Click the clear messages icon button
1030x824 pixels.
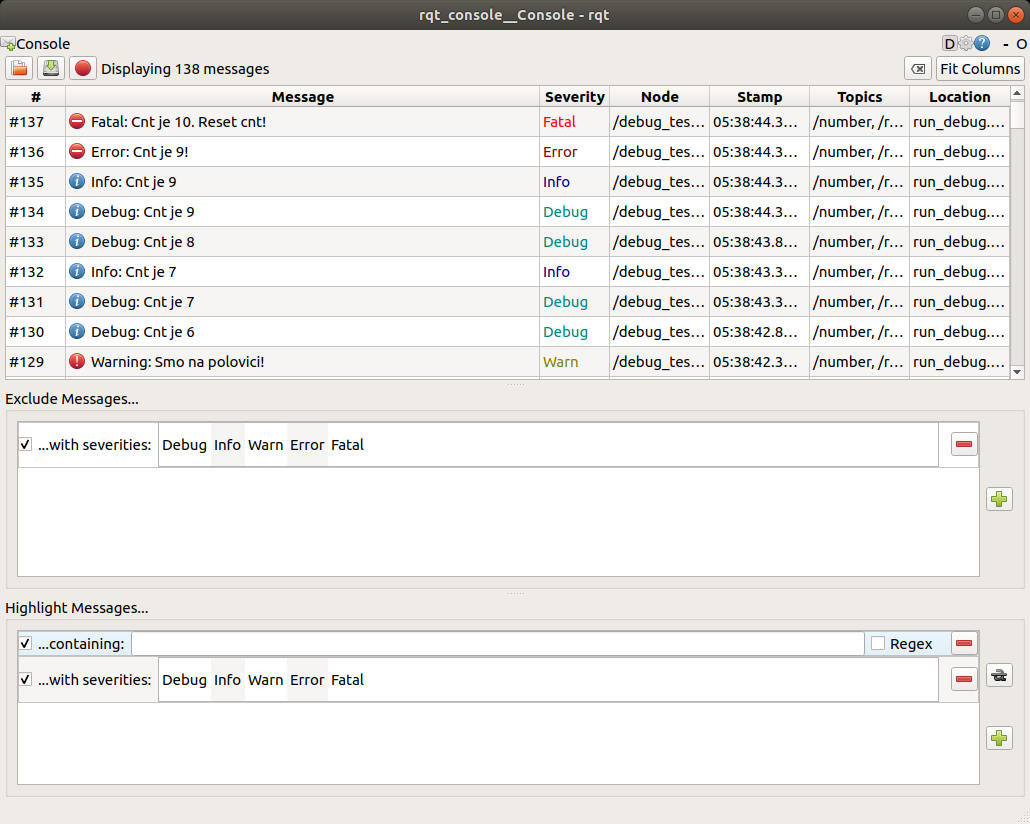(x=917, y=69)
